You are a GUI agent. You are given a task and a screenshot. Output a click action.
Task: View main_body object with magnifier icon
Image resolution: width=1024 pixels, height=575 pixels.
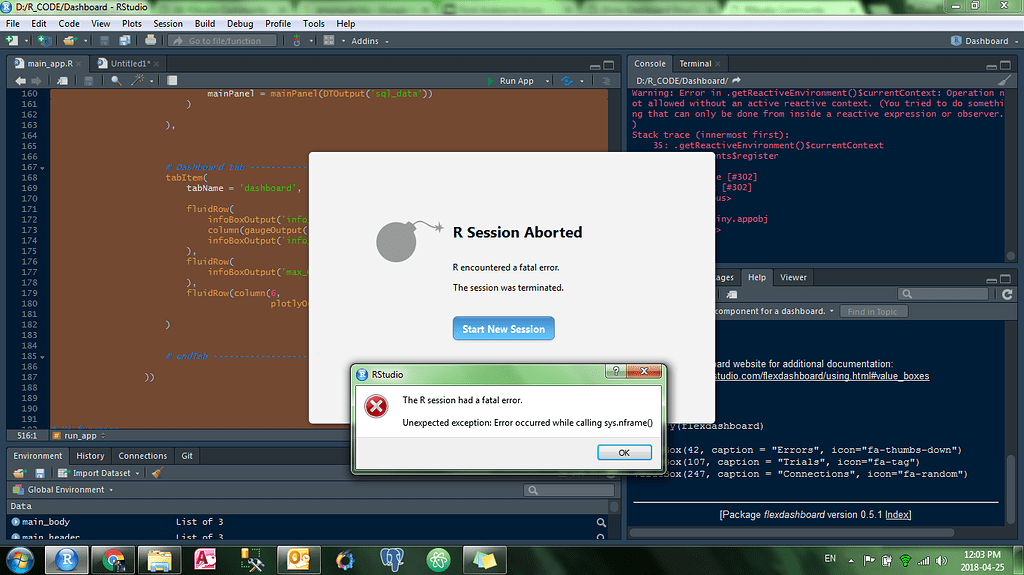[x=601, y=522]
